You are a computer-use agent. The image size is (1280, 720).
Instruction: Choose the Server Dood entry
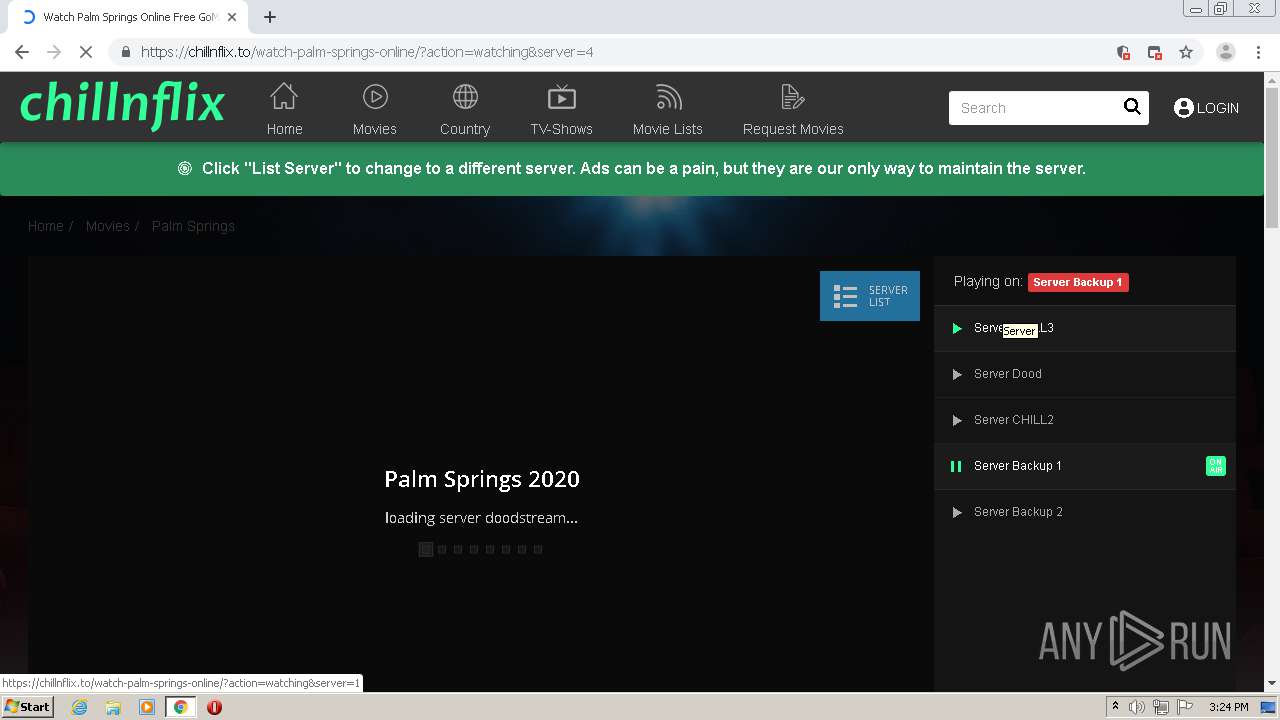[1085, 374]
